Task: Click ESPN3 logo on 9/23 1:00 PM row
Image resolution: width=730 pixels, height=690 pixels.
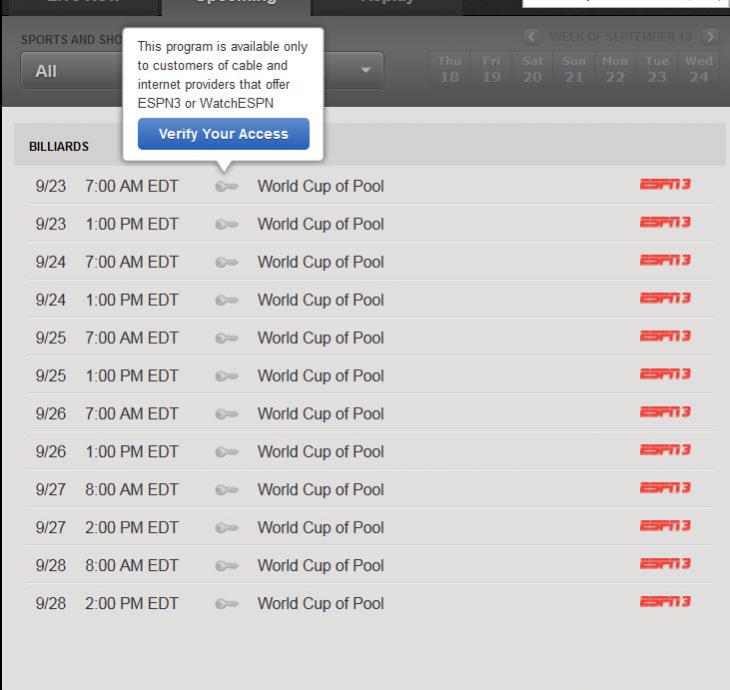Action: [665, 223]
